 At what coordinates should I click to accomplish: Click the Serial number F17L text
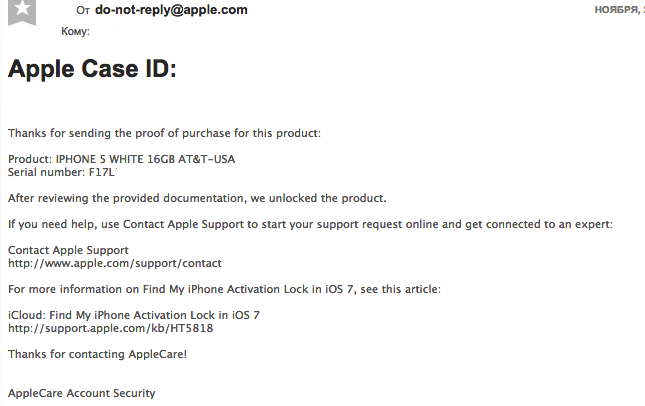point(62,172)
